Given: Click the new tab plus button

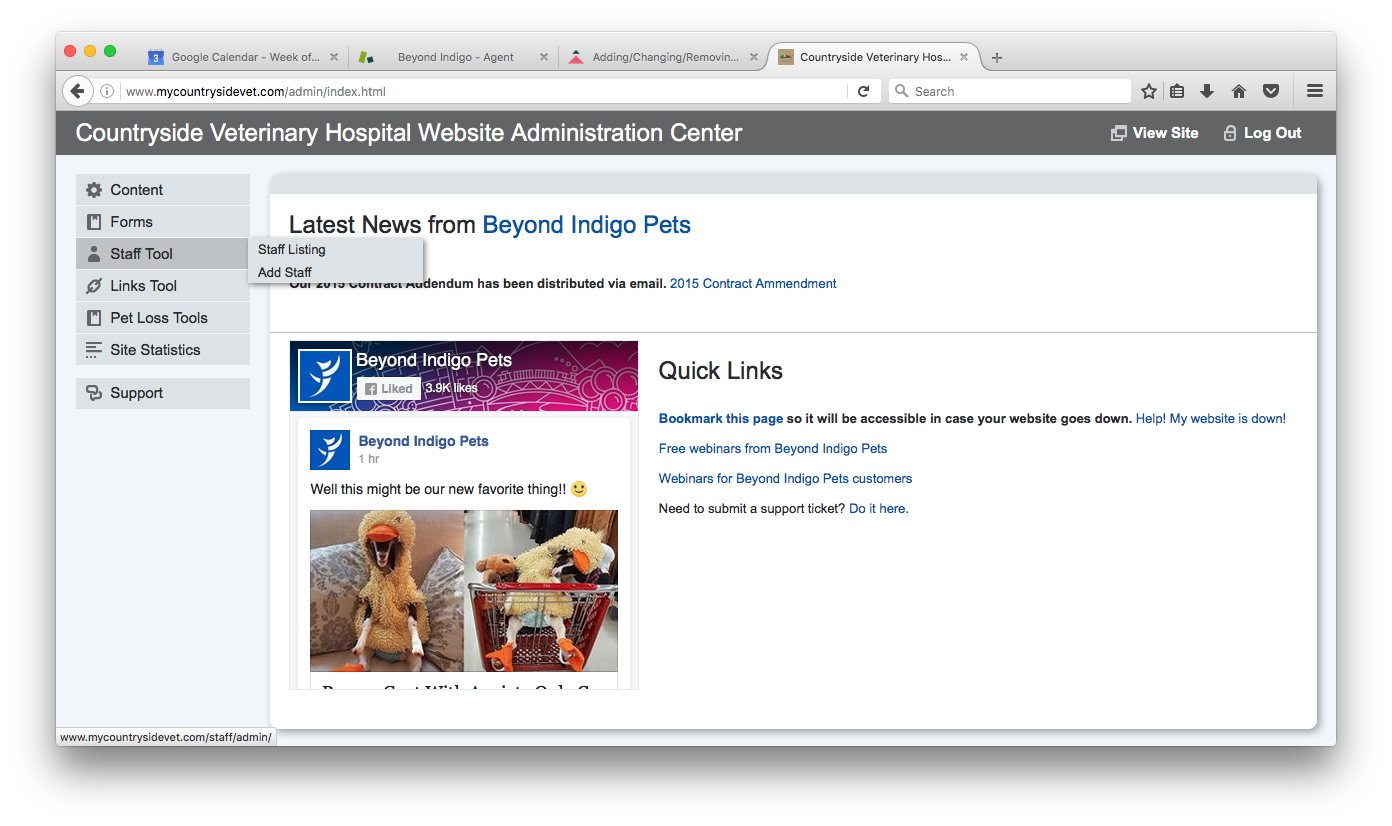Looking at the screenshot, I should [x=997, y=58].
